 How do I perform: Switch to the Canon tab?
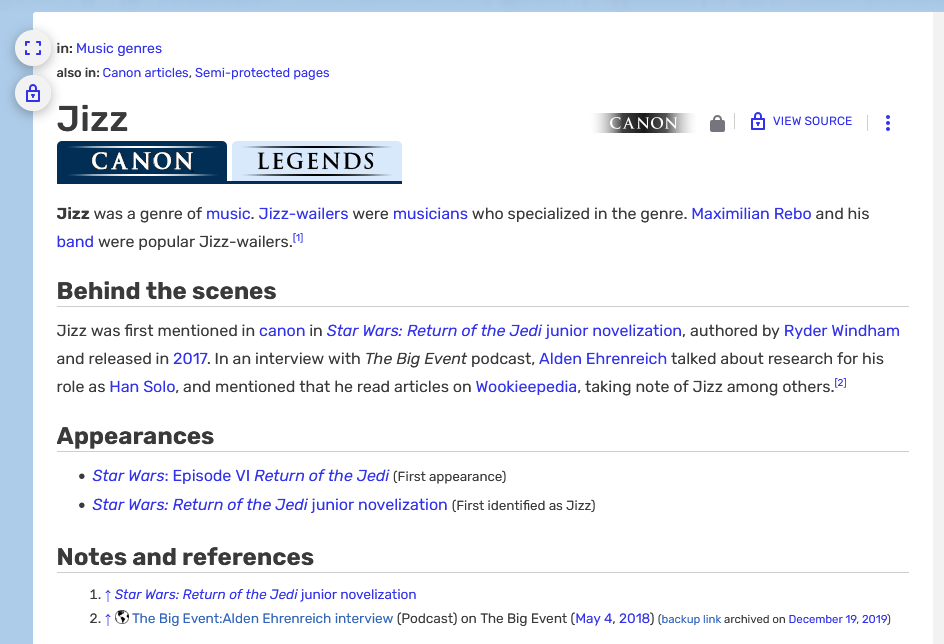[142, 161]
